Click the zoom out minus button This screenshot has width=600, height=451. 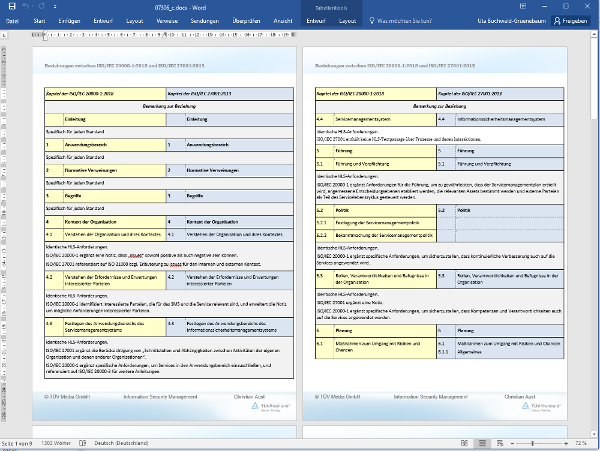coord(512,443)
